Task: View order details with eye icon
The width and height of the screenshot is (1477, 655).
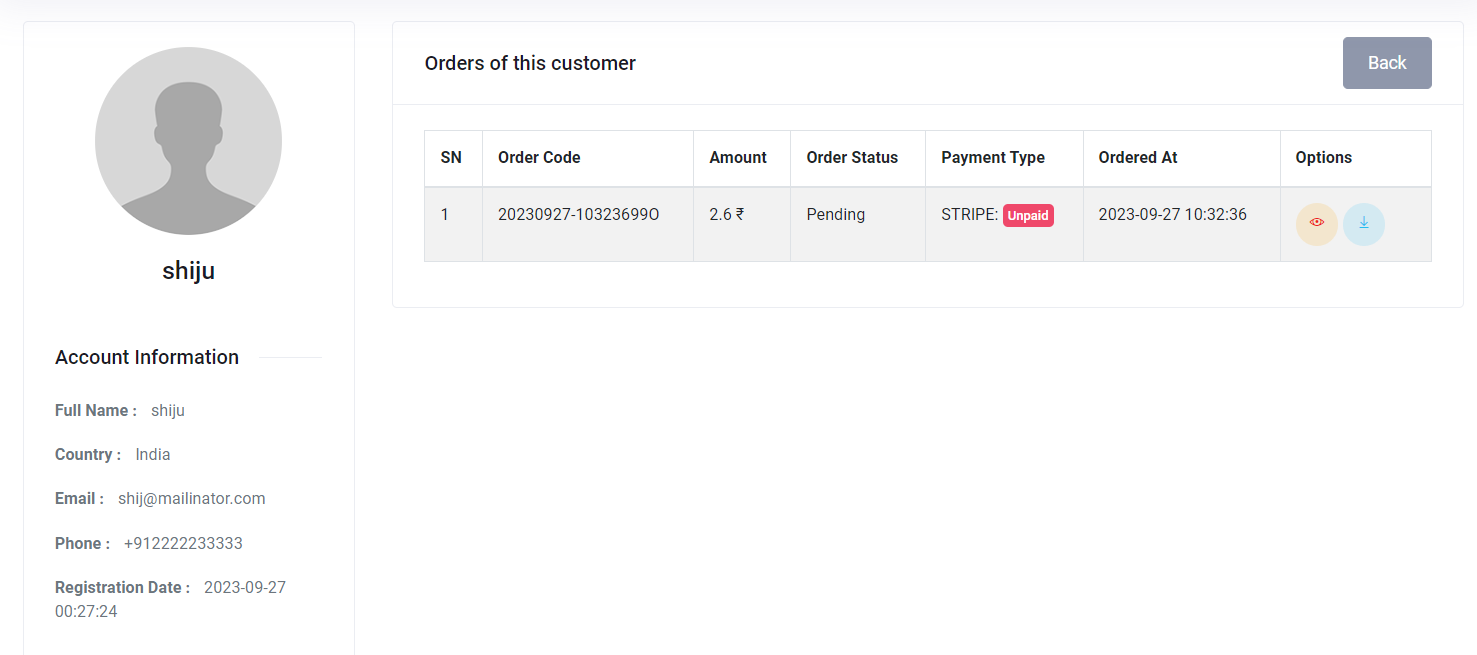Action: 1316,223
